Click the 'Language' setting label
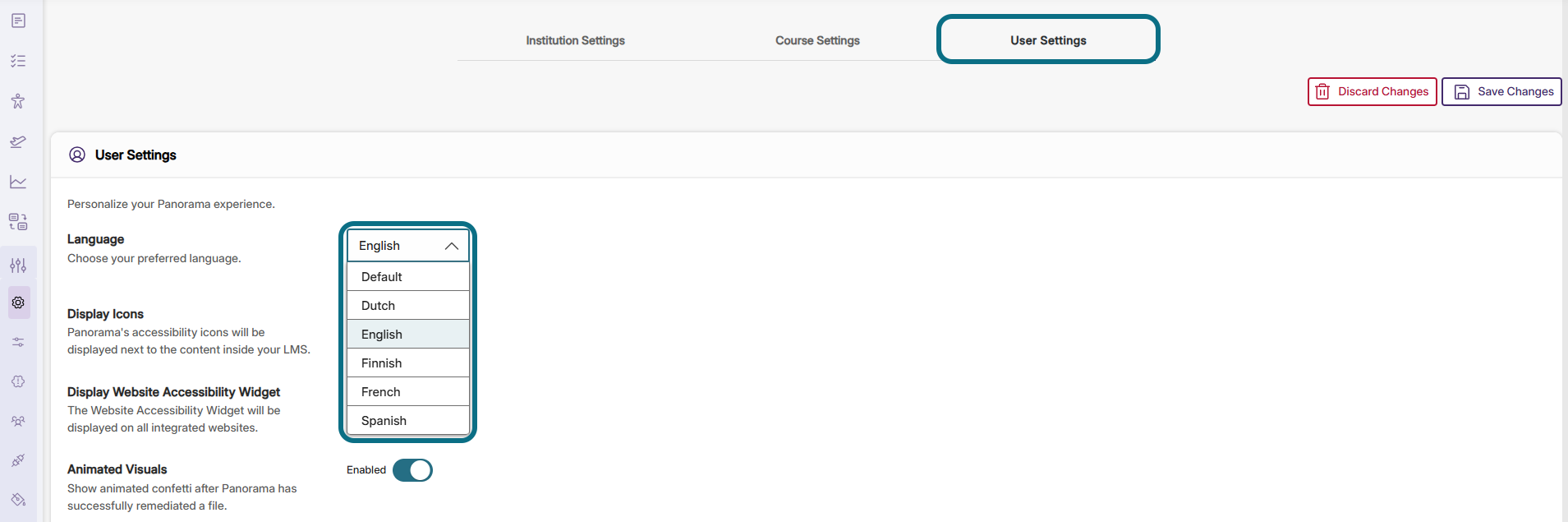 click(95, 239)
